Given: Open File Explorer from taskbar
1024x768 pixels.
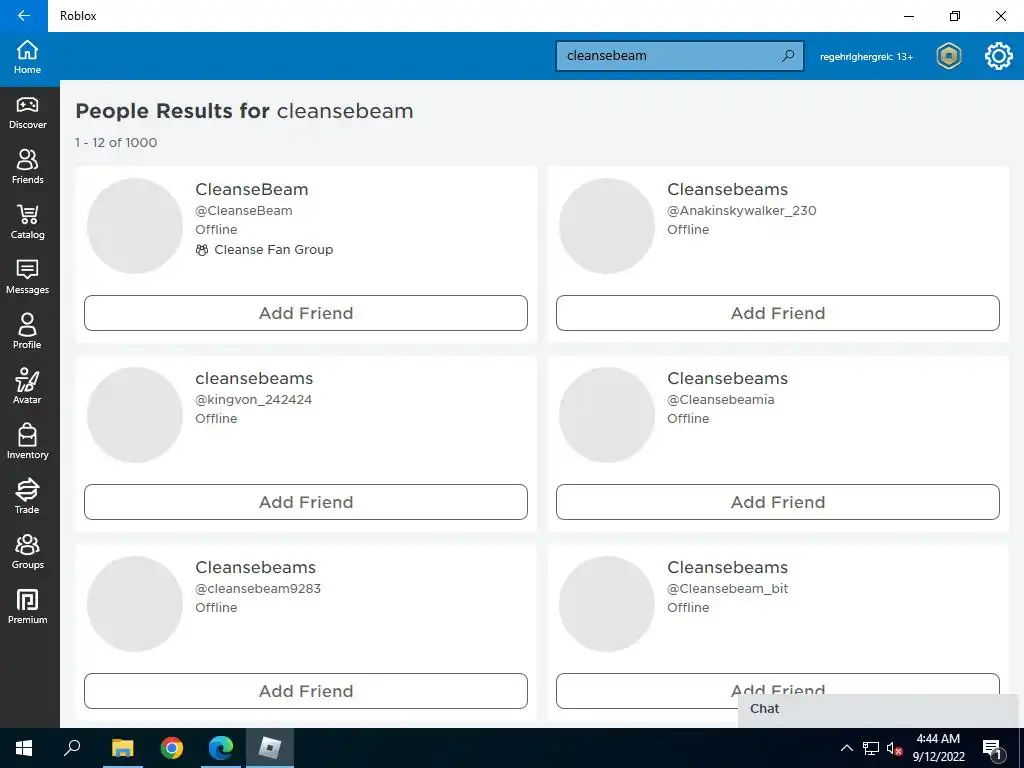Looking at the screenshot, I should [122, 748].
